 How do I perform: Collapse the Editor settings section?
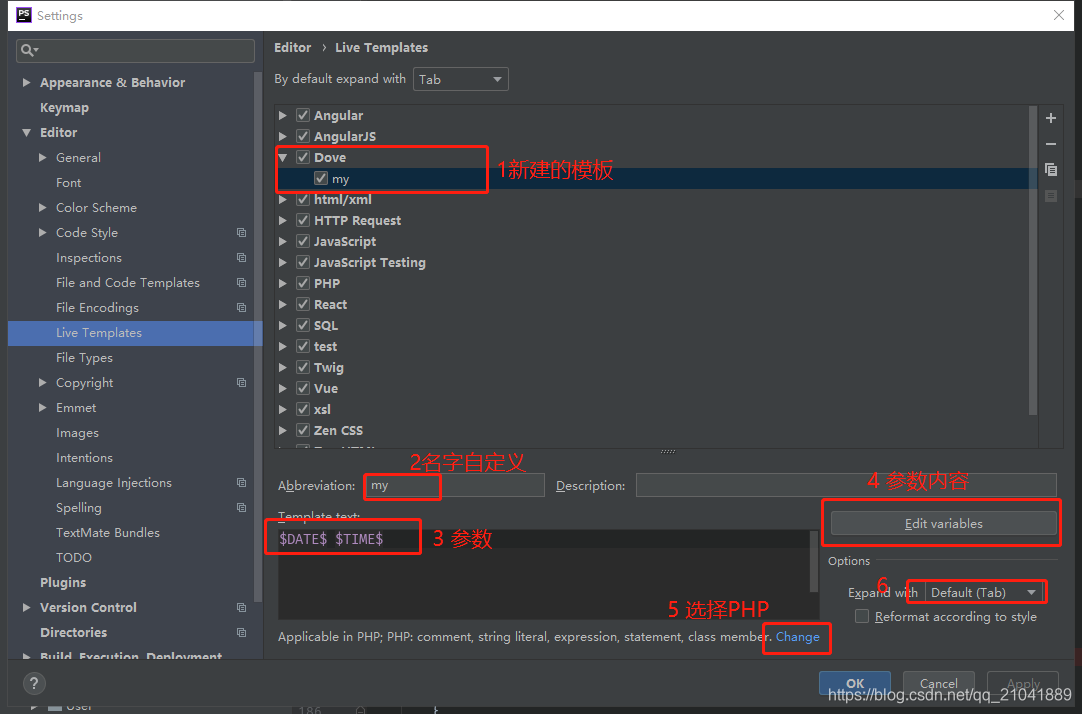tap(26, 132)
